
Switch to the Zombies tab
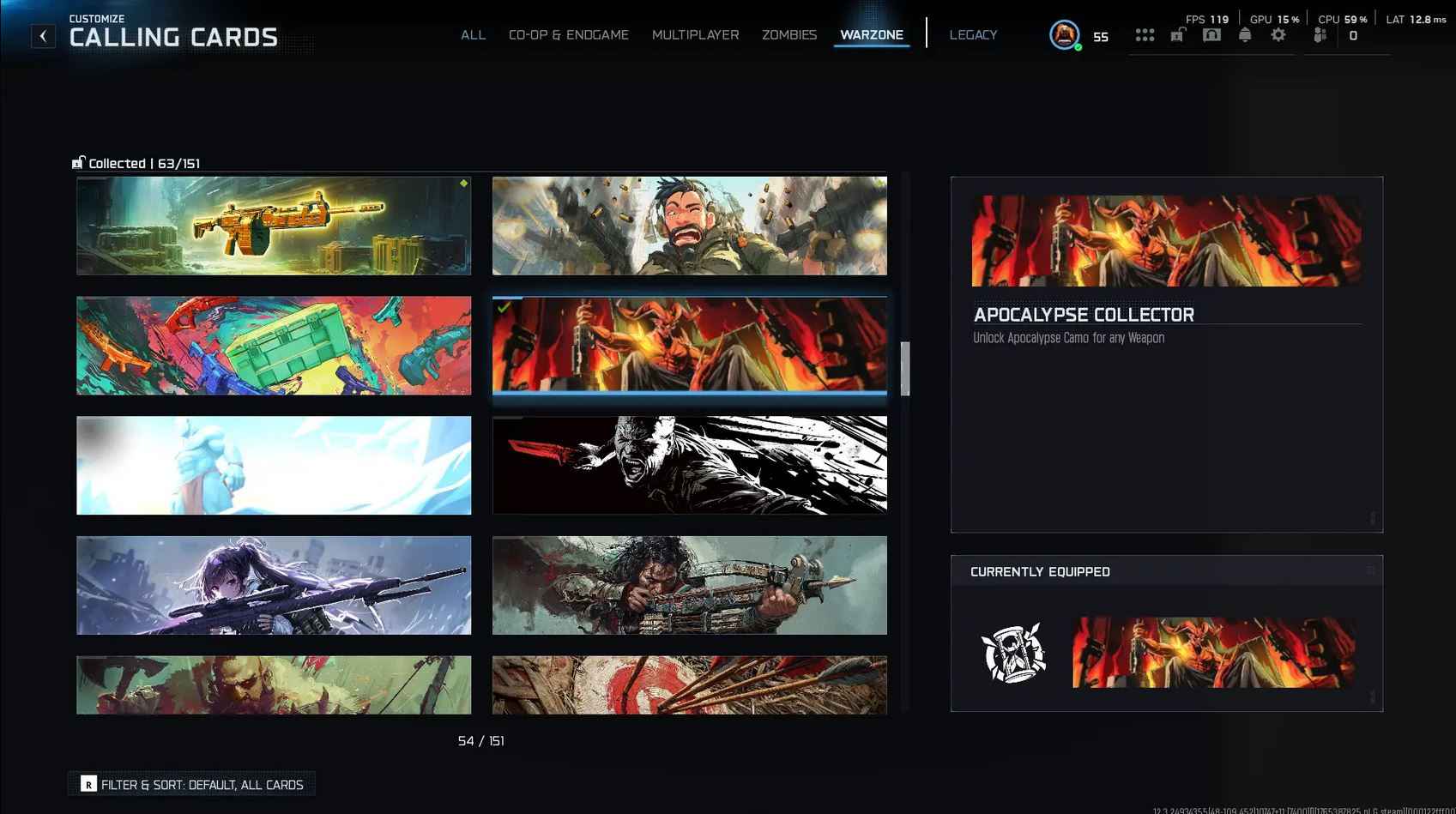click(x=788, y=35)
